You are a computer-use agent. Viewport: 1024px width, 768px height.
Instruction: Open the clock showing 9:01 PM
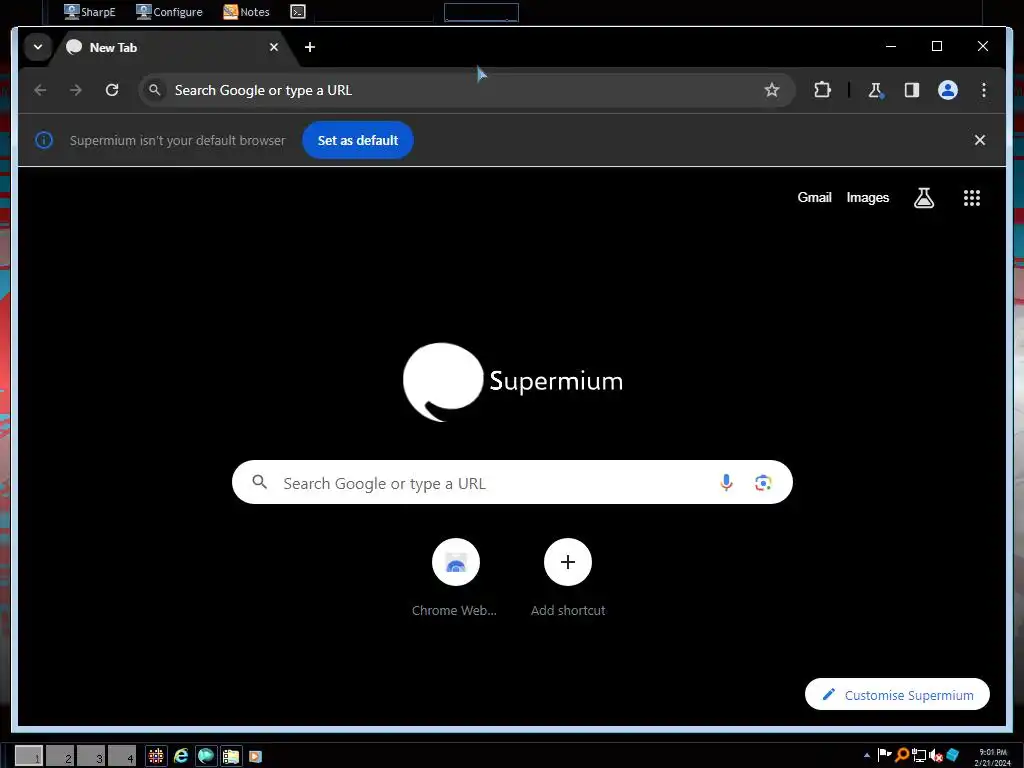click(x=993, y=757)
